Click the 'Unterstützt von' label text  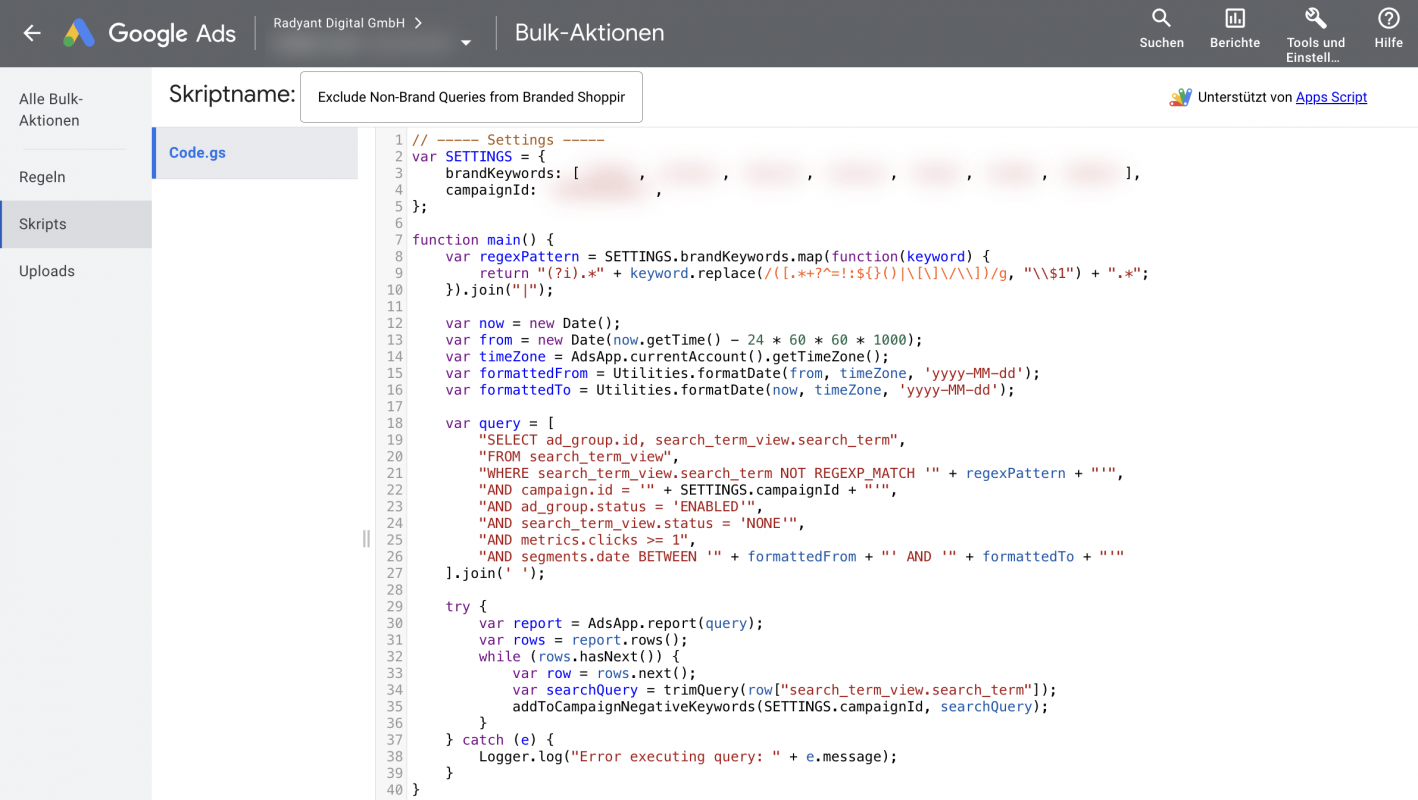tap(1244, 97)
